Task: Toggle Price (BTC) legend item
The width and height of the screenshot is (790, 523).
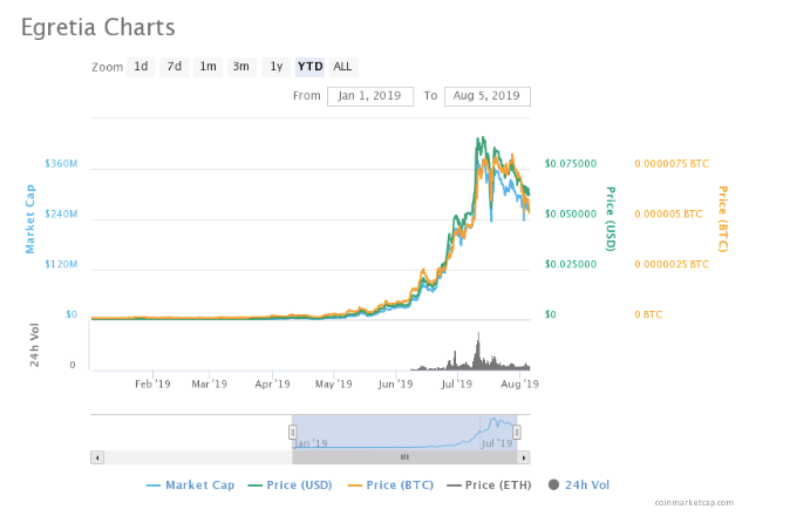Action: point(390,485)
